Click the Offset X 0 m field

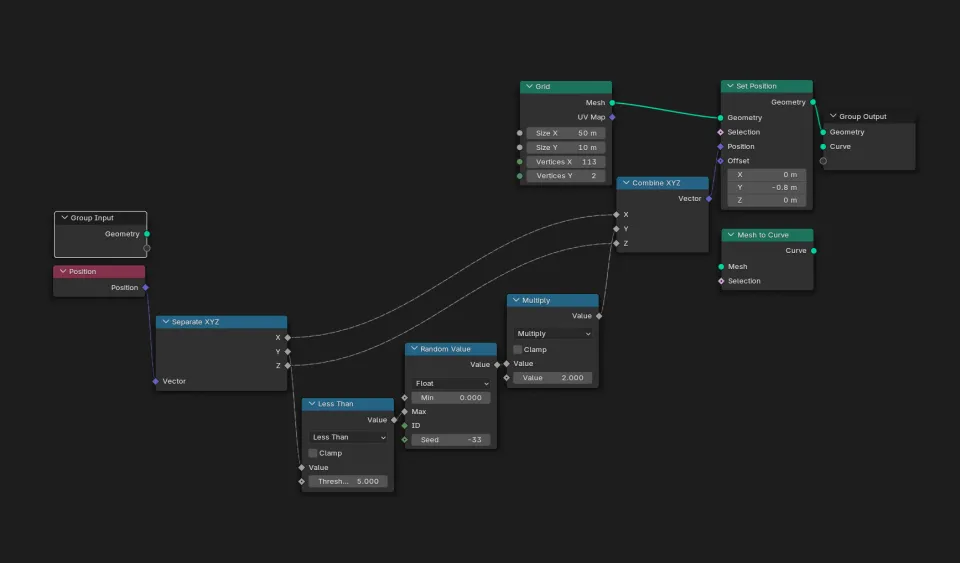[x=767, y=174]
